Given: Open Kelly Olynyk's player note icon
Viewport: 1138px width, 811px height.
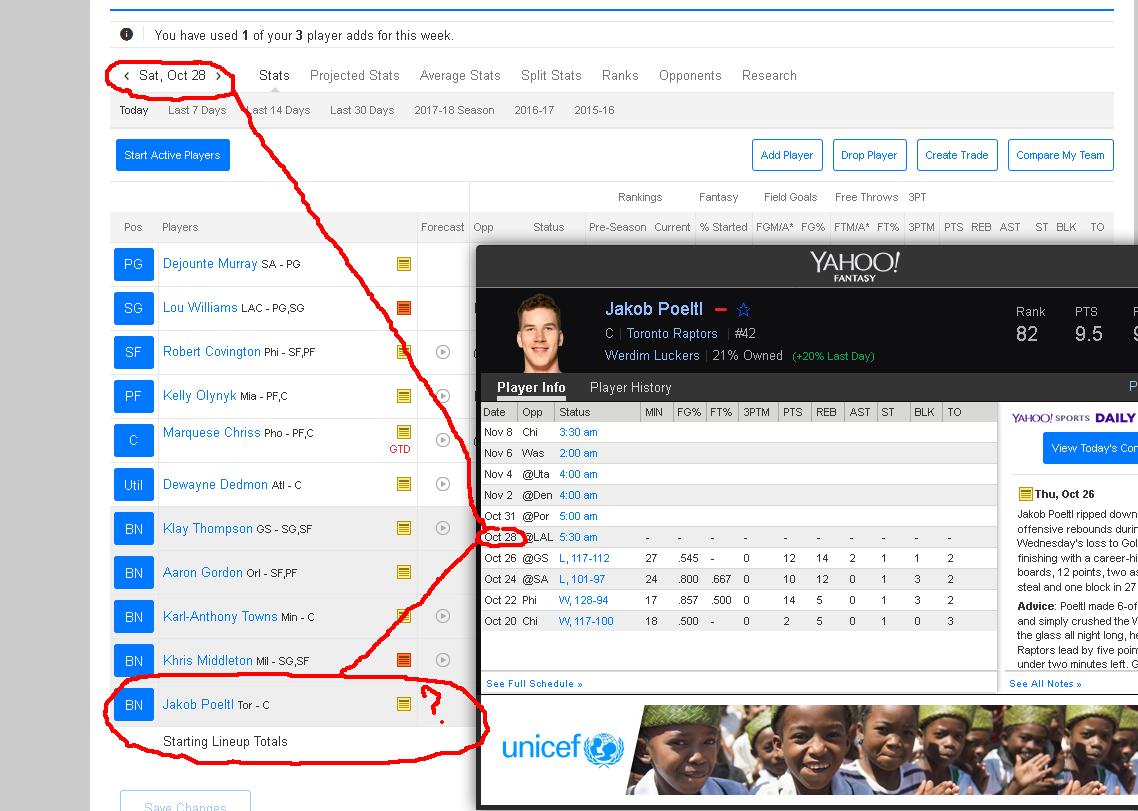Looking at the screenshot, I should [404, 396].
